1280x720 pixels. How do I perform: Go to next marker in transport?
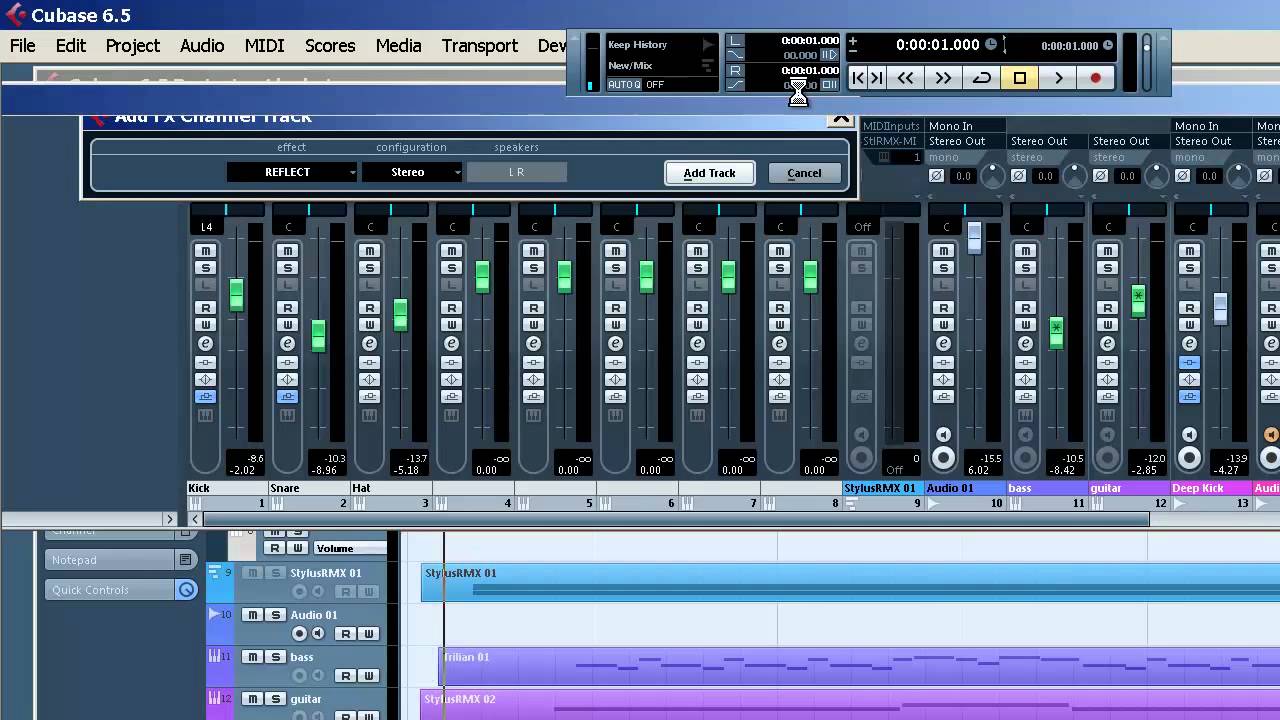[x=876, y=78]
